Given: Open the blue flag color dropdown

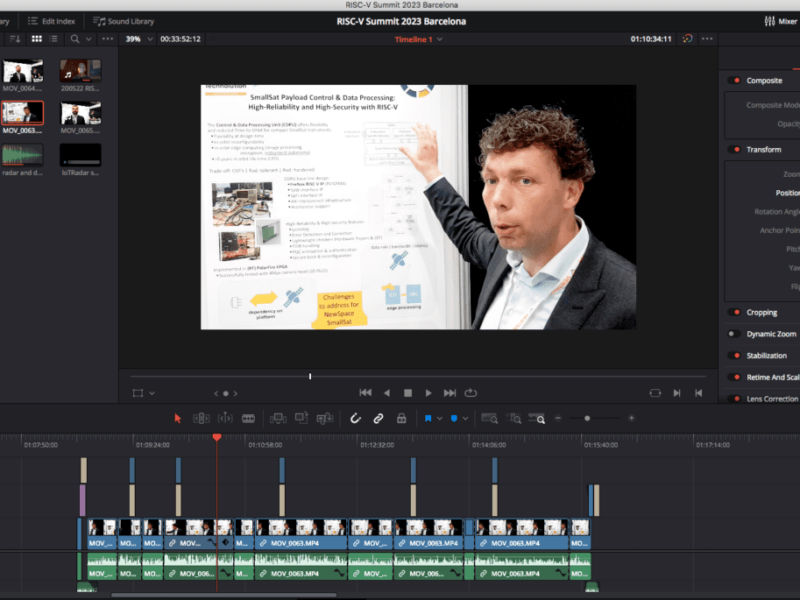Looking at the screenshot, I should 439,418.
